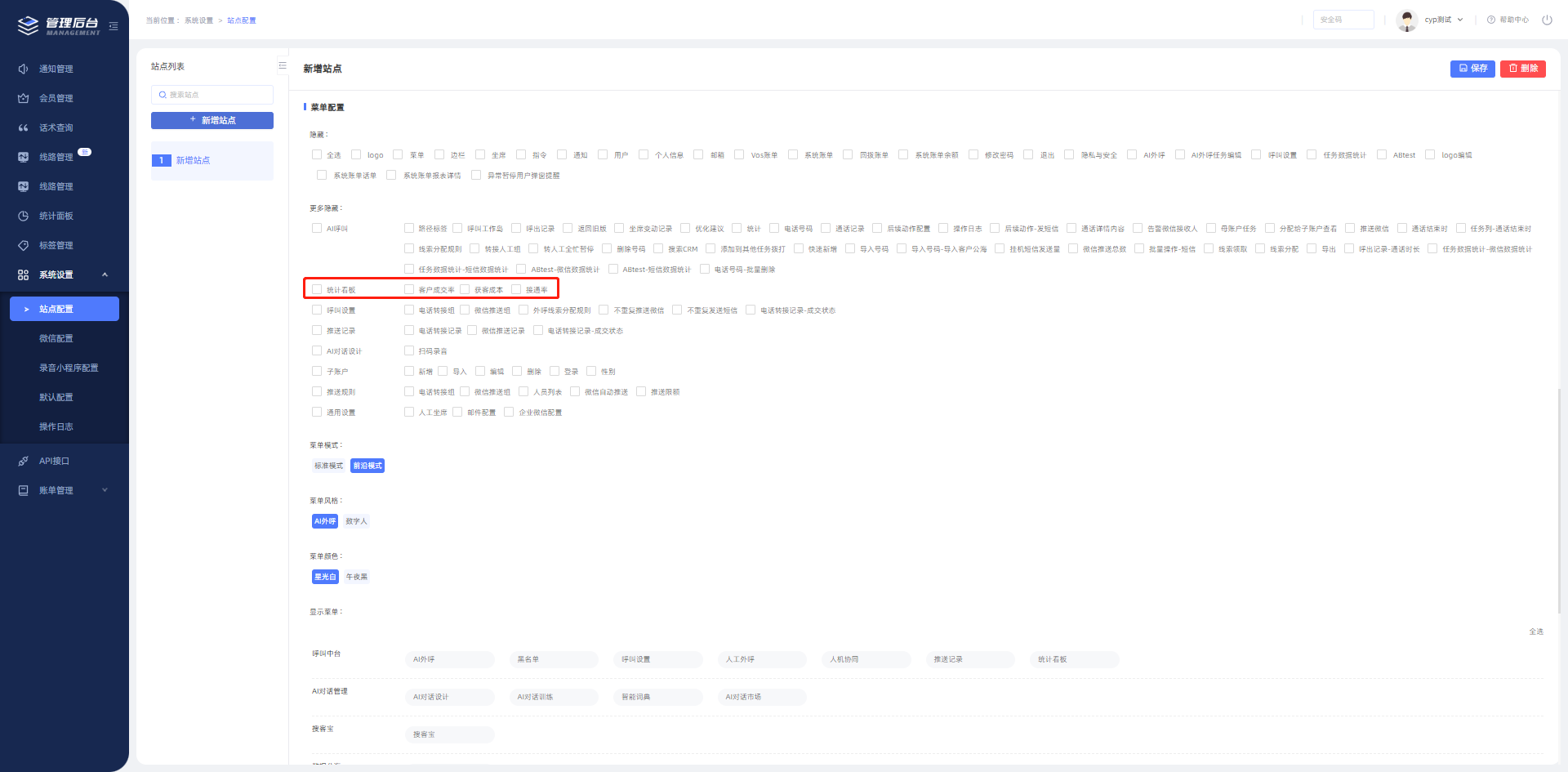Image resolution: width=1568 pixels, height=772 pixels.
Task: Check the 获客成本 checkbox
Action: click(465, 289)
